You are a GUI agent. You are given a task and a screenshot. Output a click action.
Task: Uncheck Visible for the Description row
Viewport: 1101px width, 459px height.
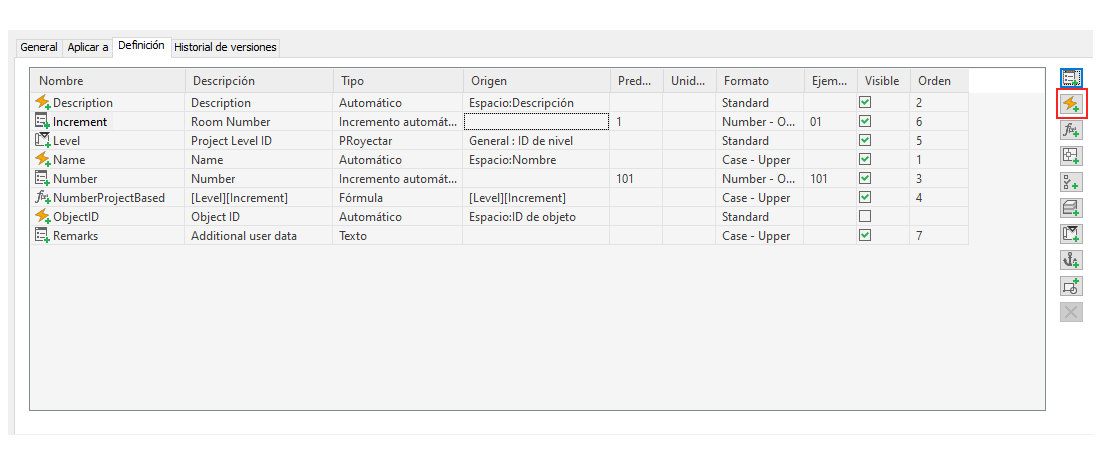click(x=865, y=102)
